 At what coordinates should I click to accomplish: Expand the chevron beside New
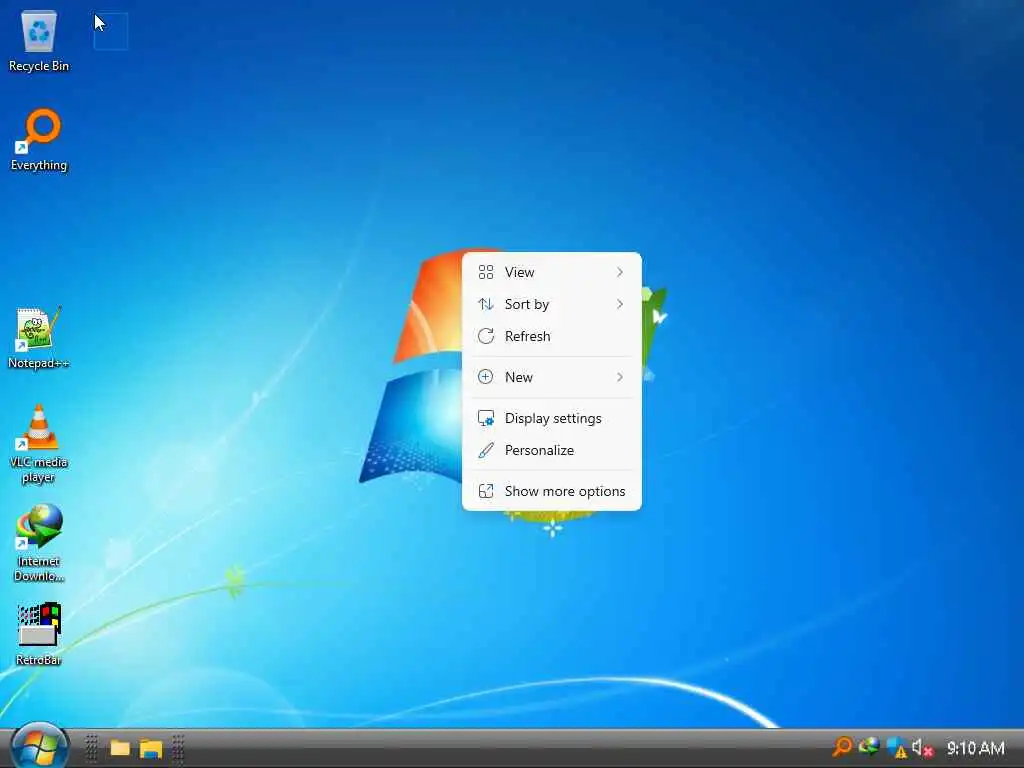pos(620,377)
